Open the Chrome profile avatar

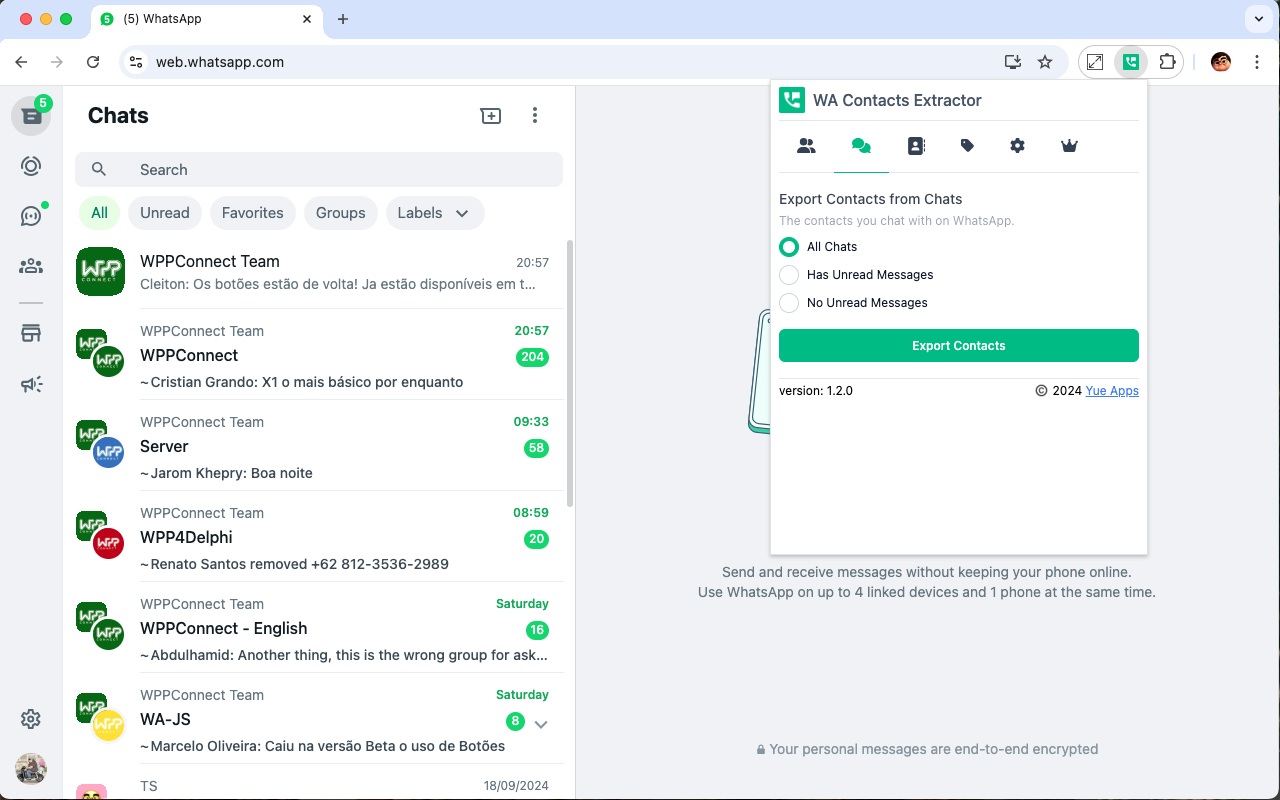pyautogui.click(x=1221, y=62)
